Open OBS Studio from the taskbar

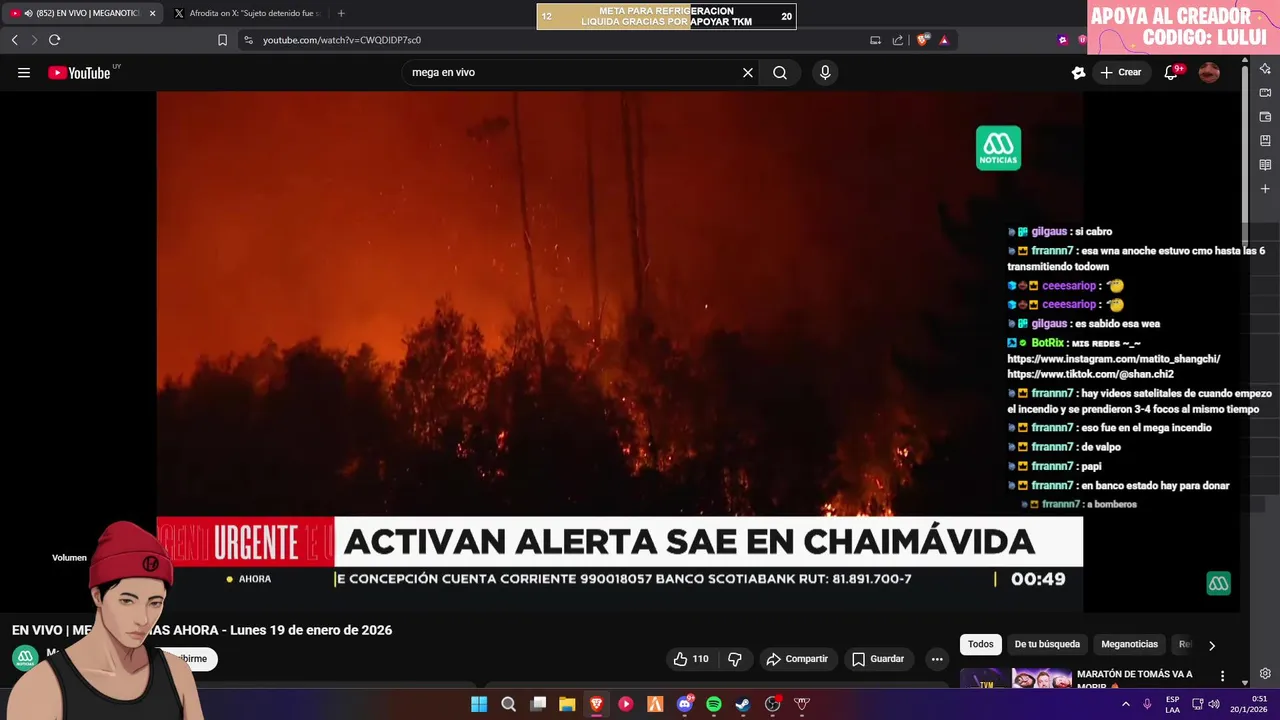pos(772,704)
